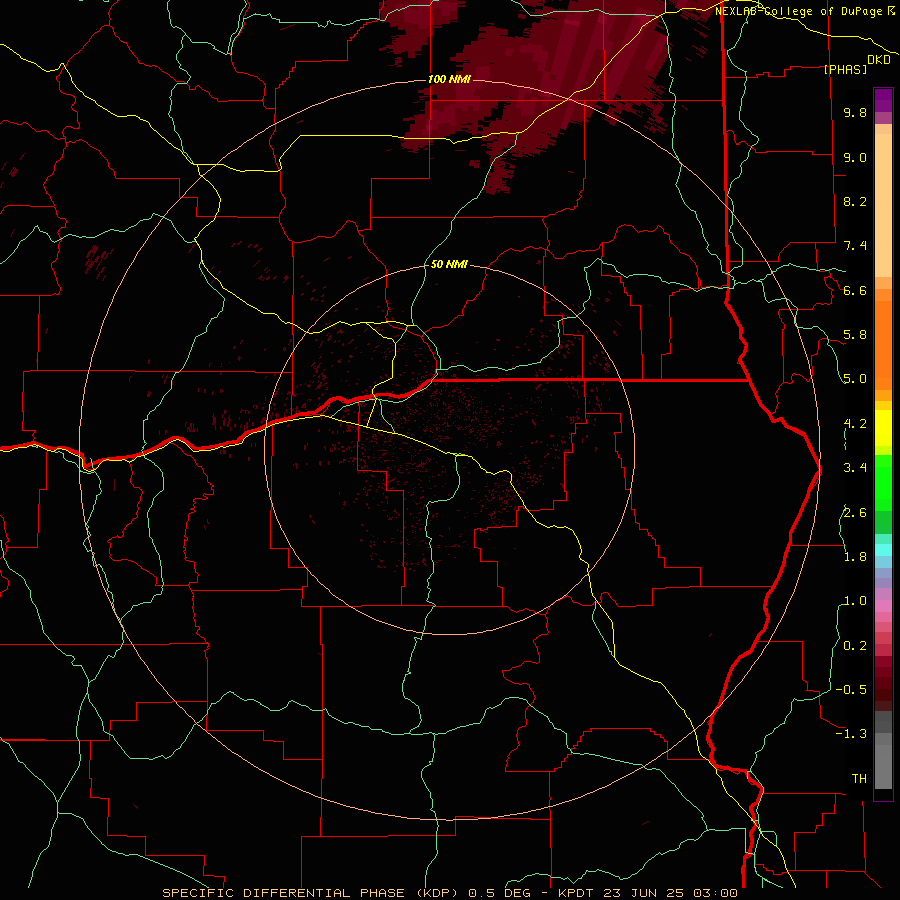Pick the bright green segment of the color bar

[883, 482]
